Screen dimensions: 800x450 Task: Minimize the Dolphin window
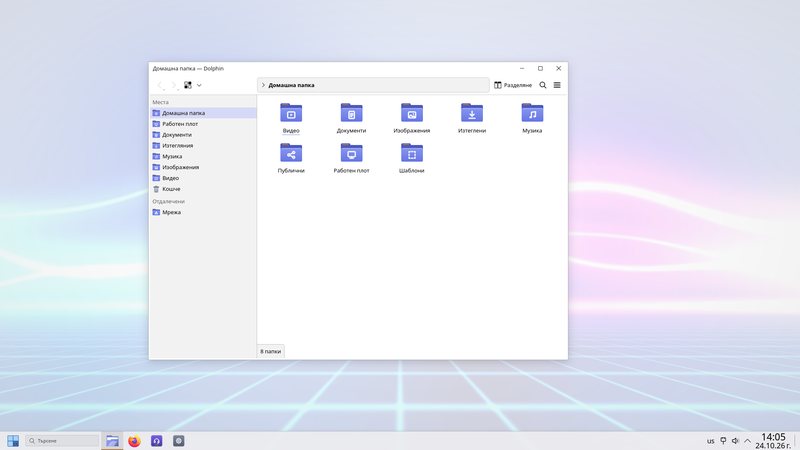pos(522,68)
